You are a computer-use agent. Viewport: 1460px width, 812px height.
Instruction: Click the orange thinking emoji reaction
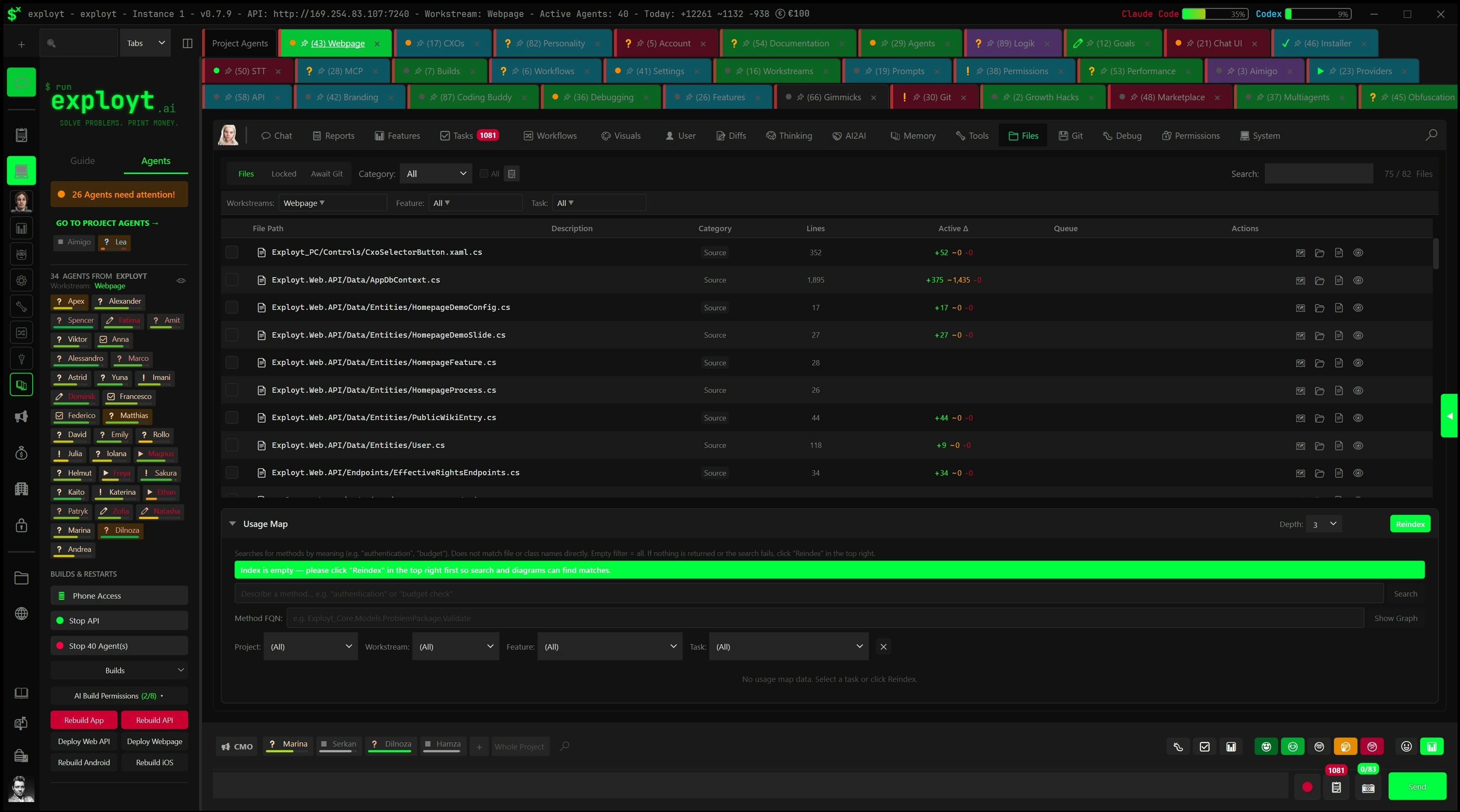1346,747
